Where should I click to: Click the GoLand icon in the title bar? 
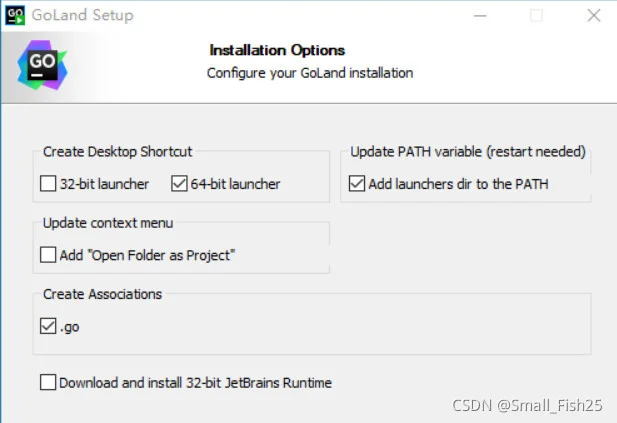15,15
